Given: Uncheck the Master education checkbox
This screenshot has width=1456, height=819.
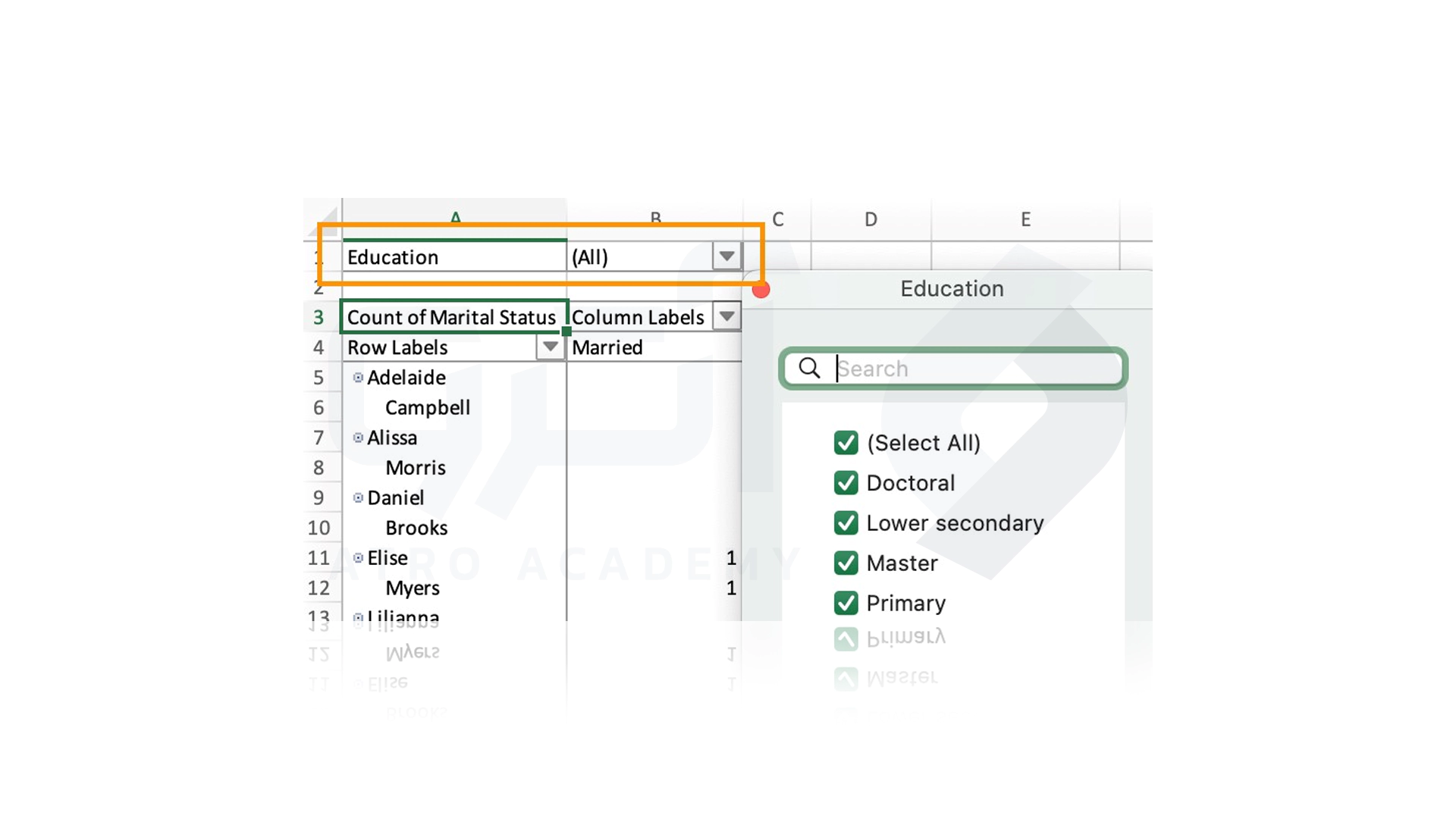Looking at the screenshot, I should click(x=846, y=563).
